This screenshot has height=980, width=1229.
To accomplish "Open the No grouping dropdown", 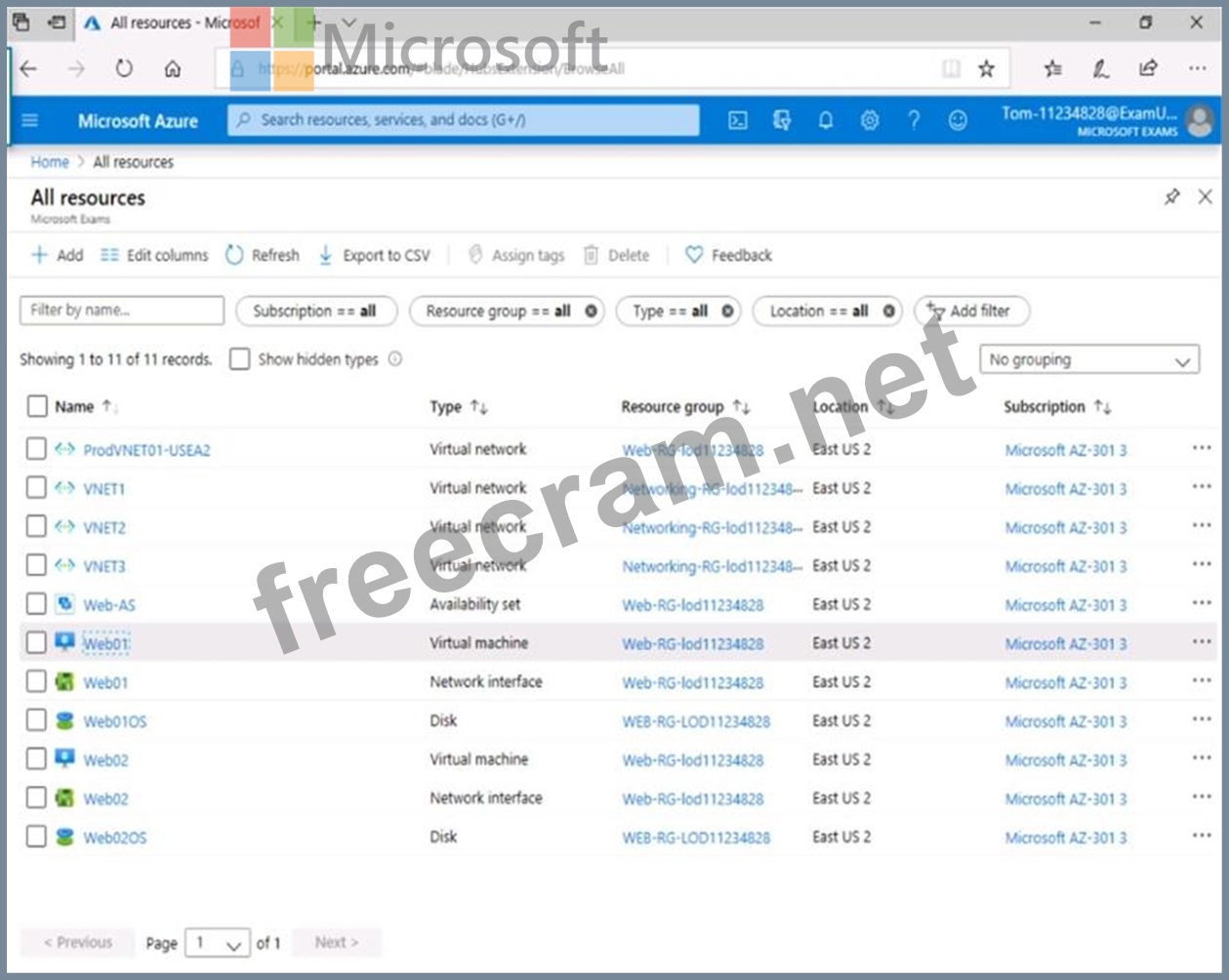I will tap(1089, 360).
